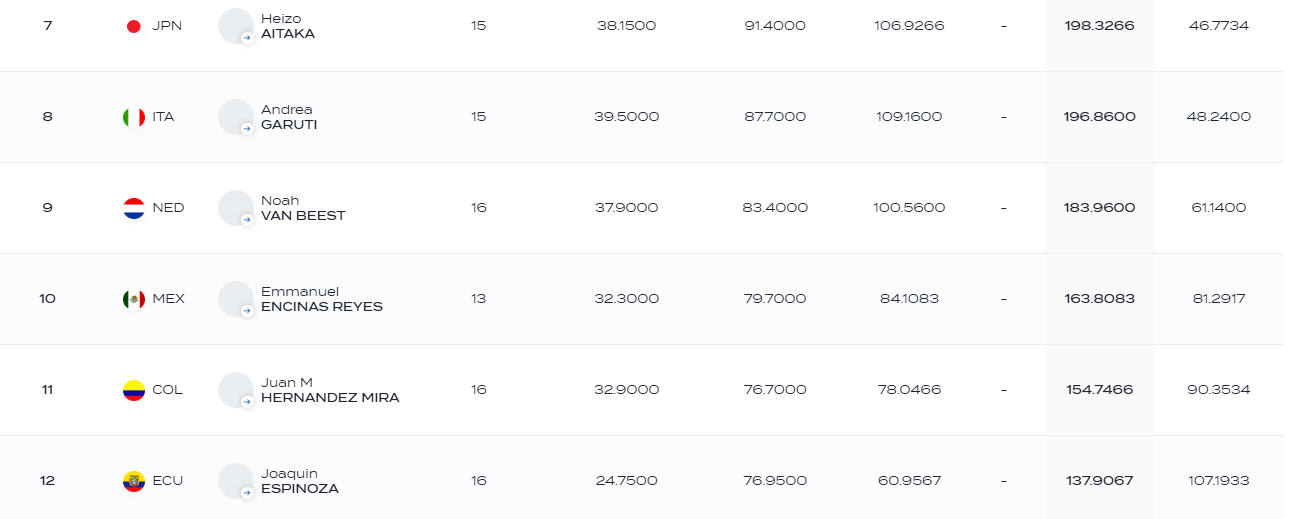Click Noah Van Beest's avatar arrow icon
This screenshot has width=1312, height=519.
click(247, 219)
